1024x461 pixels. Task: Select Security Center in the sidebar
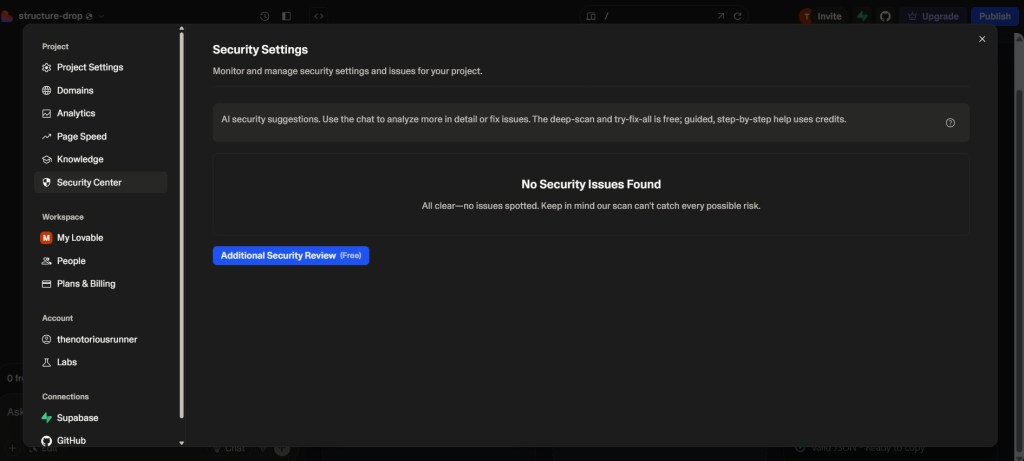pos(101,183)
